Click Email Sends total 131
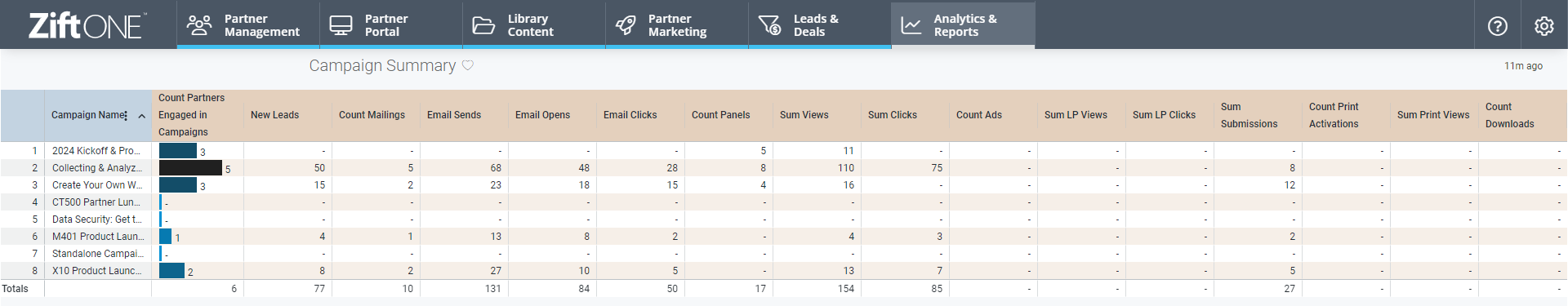This screenshot has width=1568, height=306. tap(492, 289)
